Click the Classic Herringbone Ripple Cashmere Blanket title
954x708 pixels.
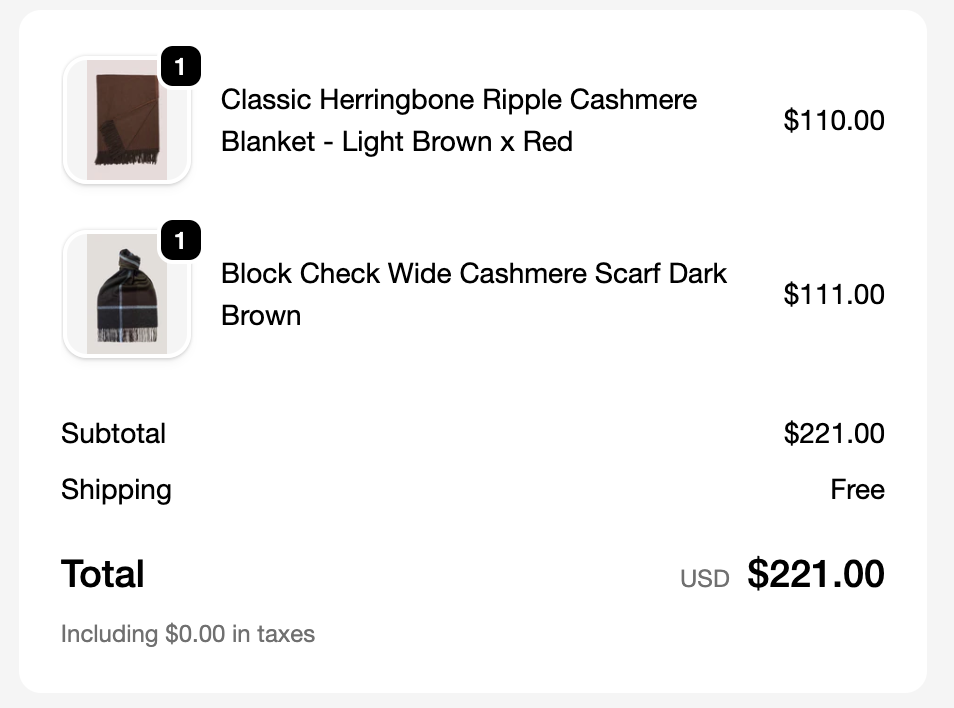458,100
